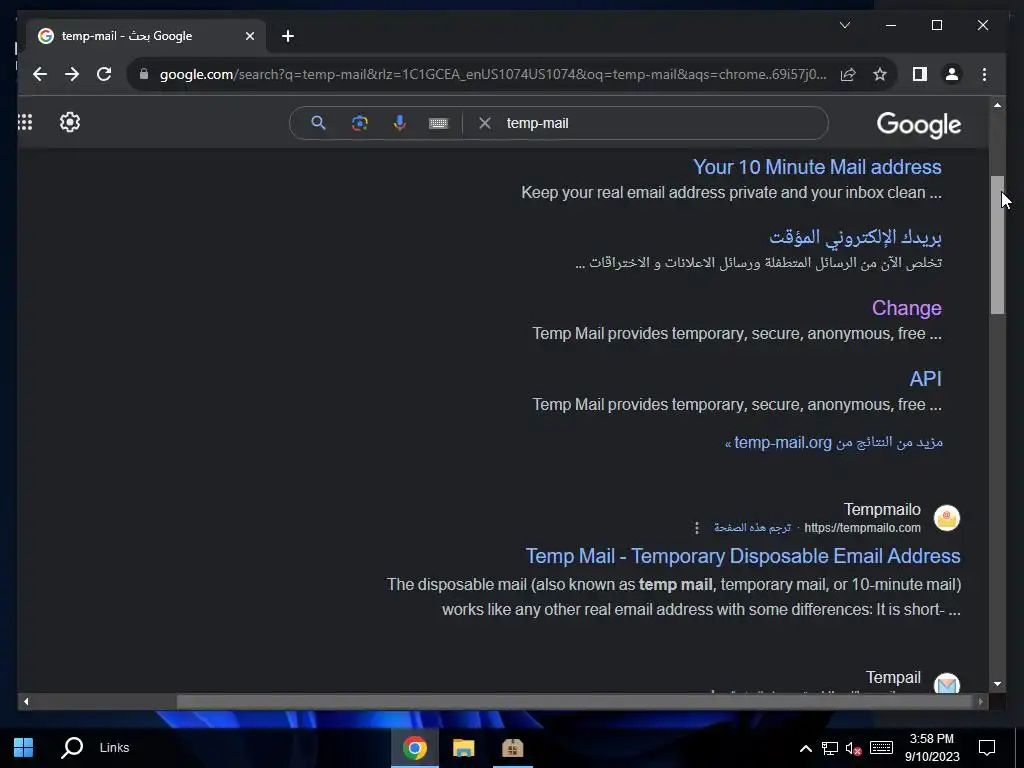Open the muted volume control

point(853,748)
